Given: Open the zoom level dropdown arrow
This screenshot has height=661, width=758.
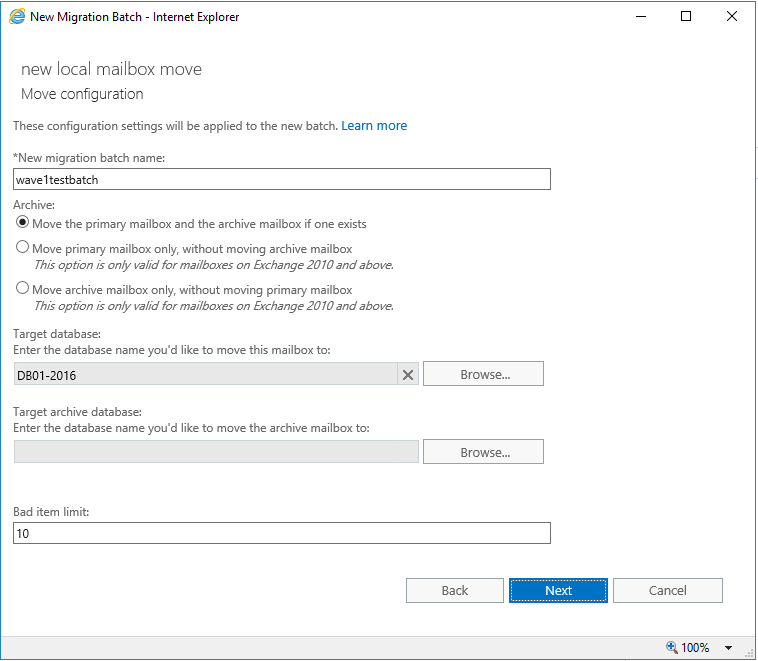Looking at the screenshot, I should (729, 648).
